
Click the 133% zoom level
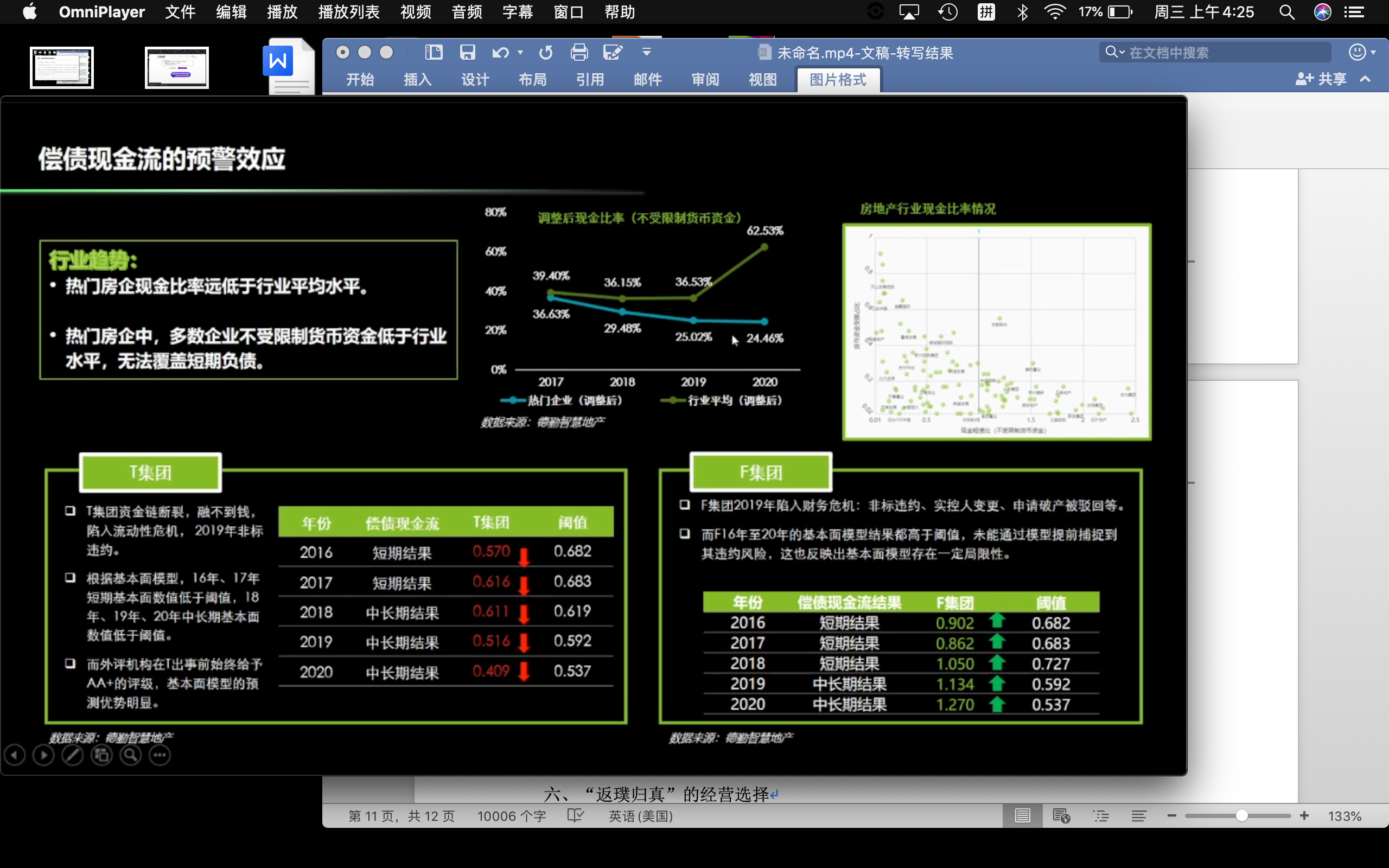(x=1344, y=816)
